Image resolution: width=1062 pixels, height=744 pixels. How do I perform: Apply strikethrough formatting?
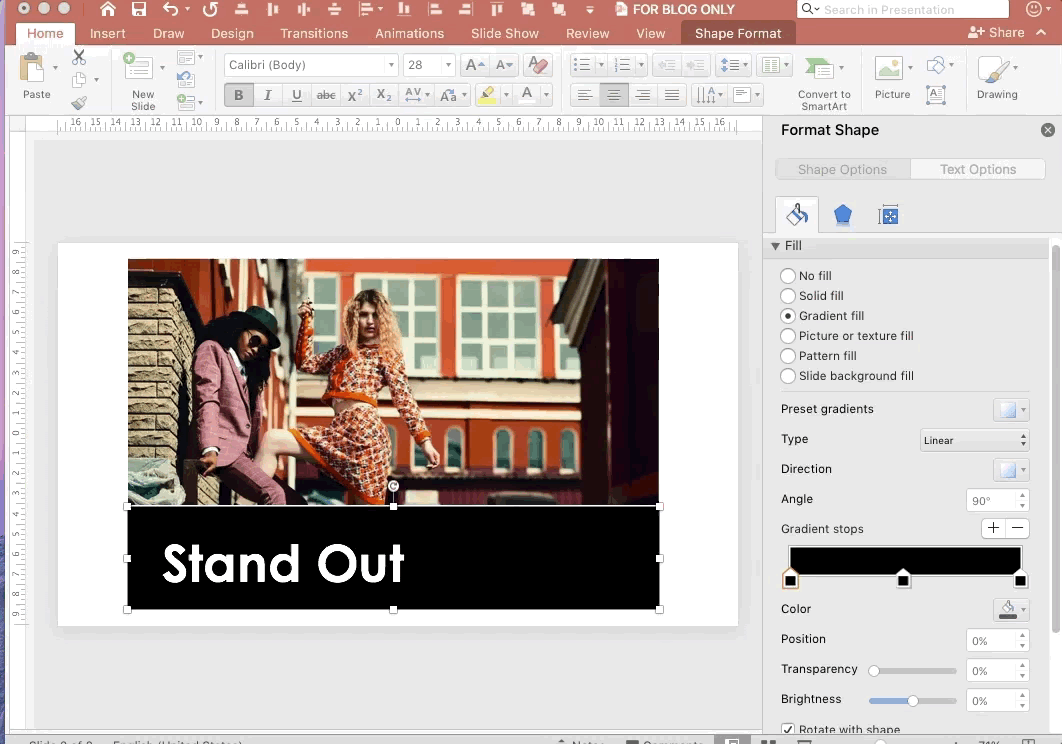tap(326, 95)
